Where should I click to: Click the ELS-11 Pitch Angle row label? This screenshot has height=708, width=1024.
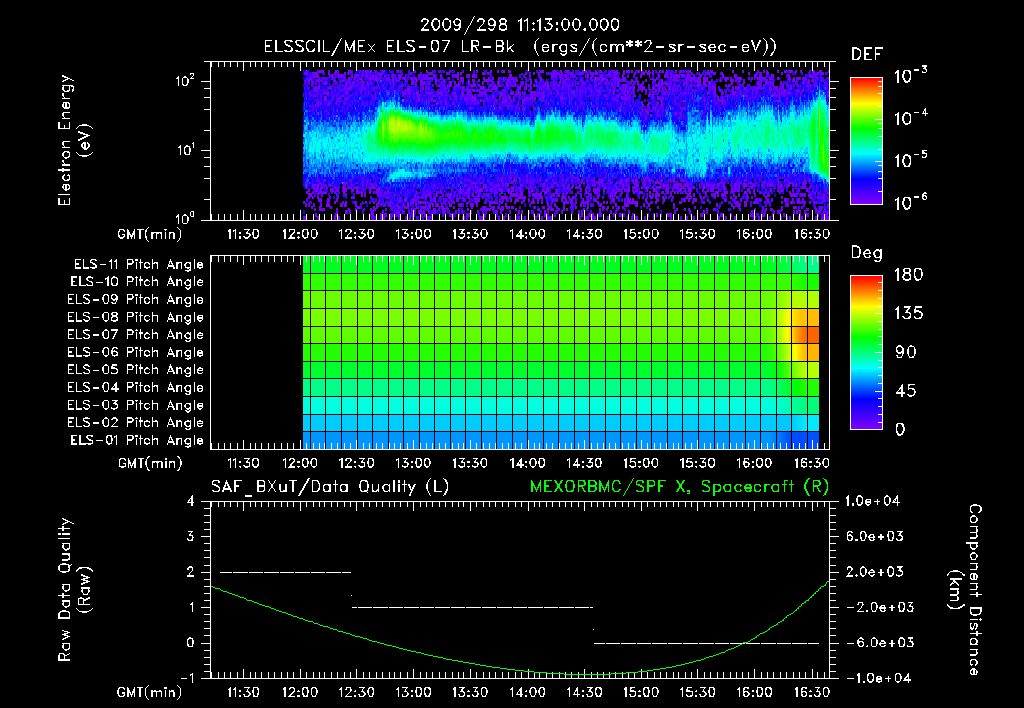138,265
